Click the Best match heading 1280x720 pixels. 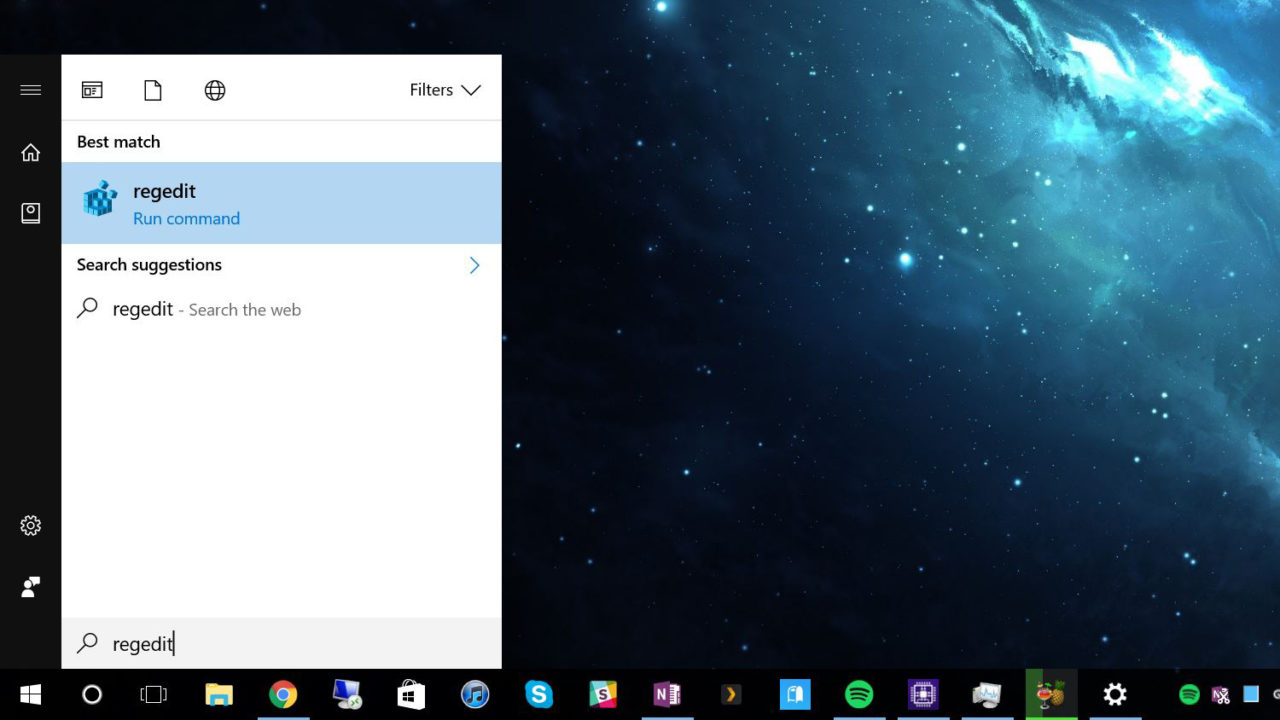point(118,142)
